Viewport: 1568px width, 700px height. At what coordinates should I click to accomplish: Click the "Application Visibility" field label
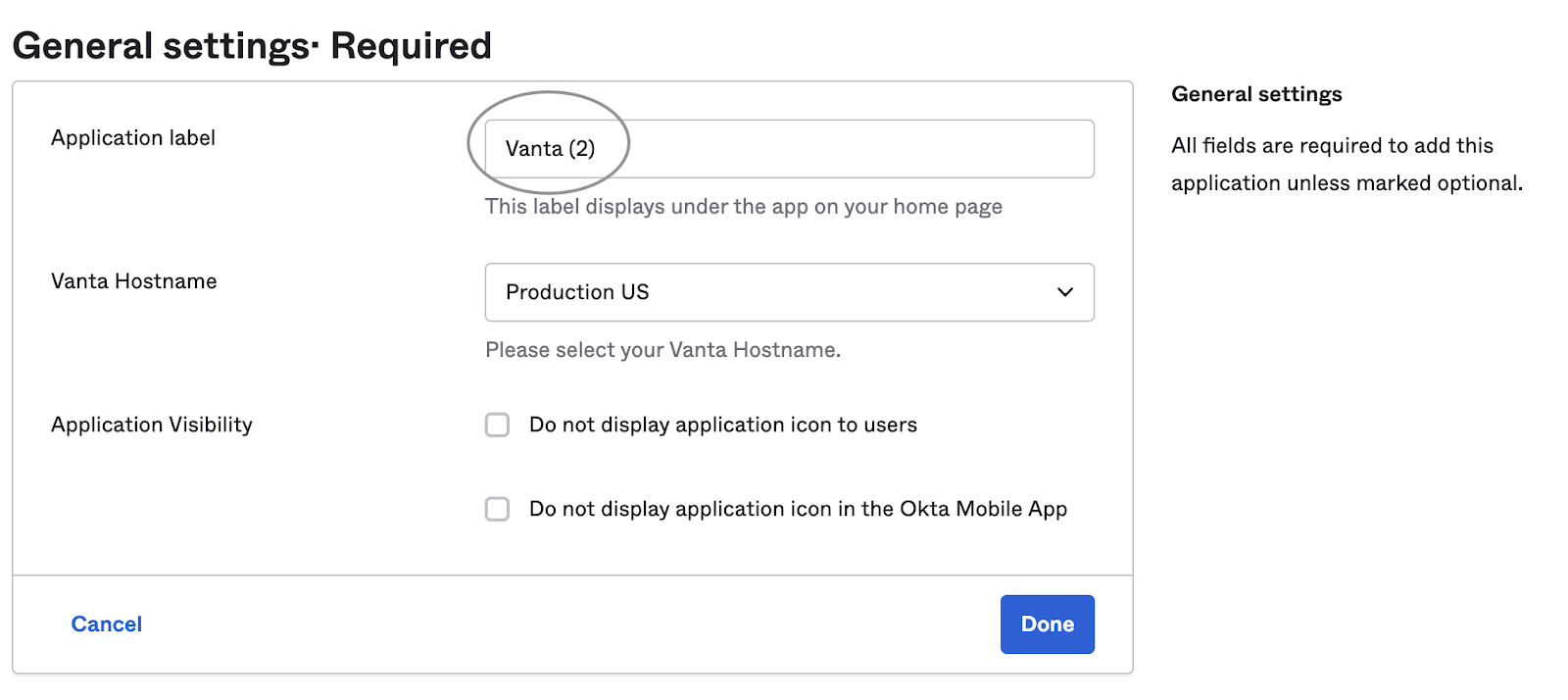(x=152, y=425)
